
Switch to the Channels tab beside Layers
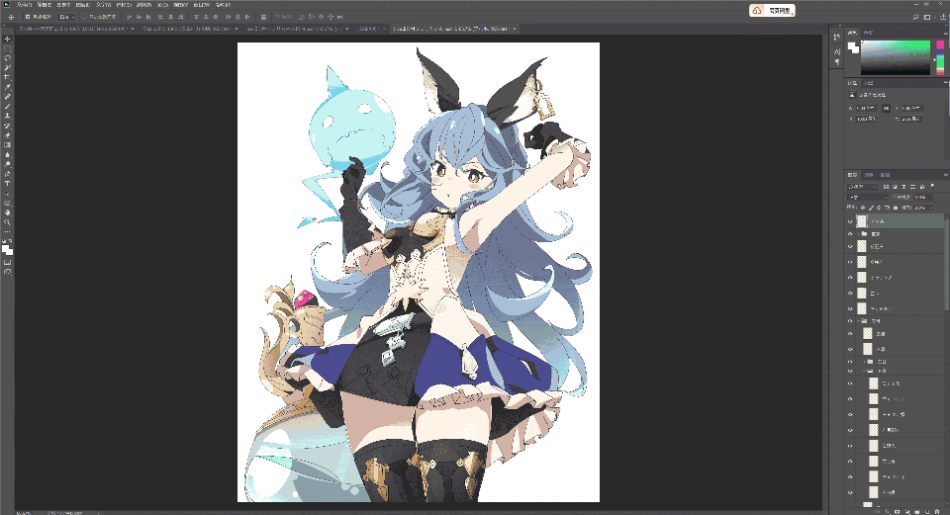(868, 175)
